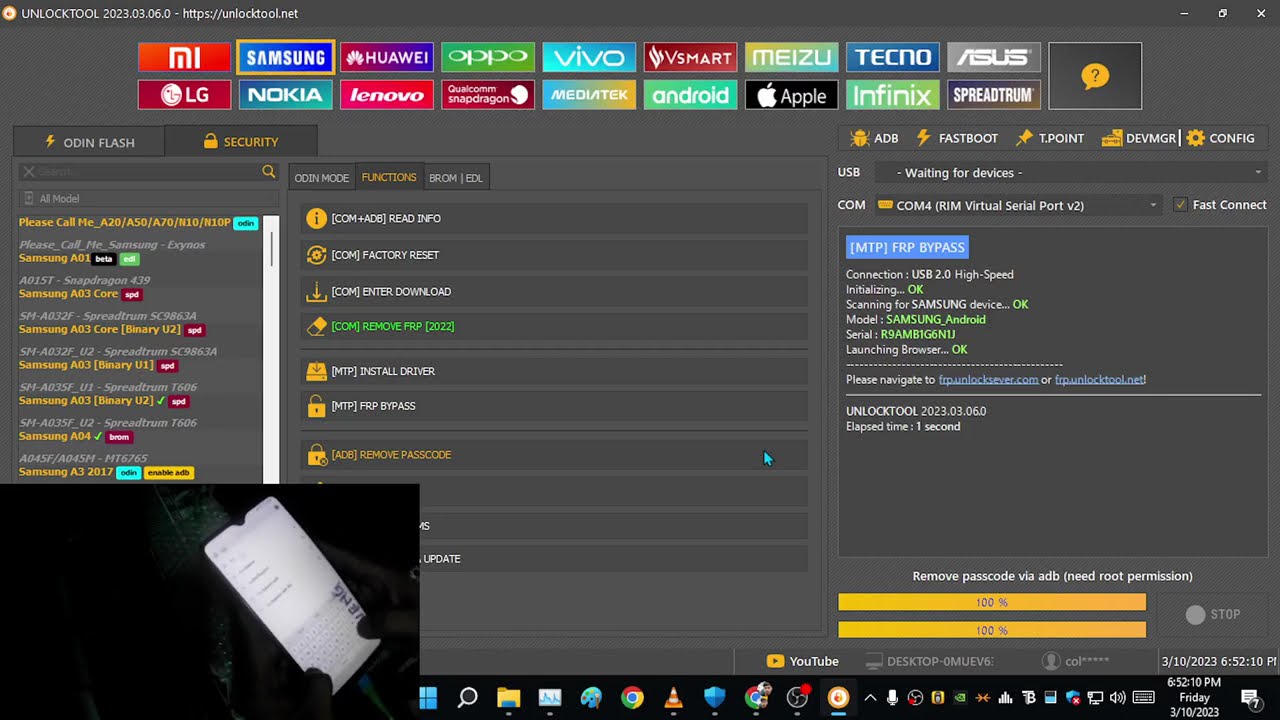
Task: Toggle the Fast Connect checkbox
Action: pyautogui.click(x=1181, y=205)
